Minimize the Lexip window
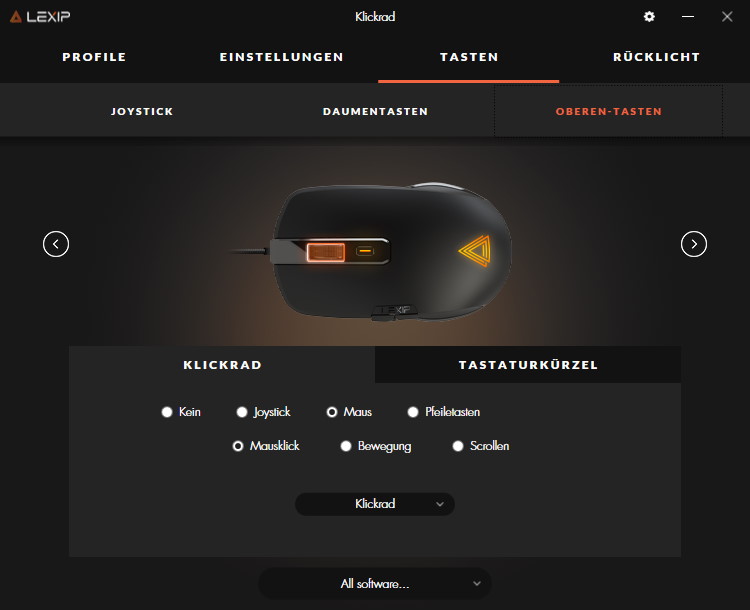This screenshot has height=610, width=750. 688,17
